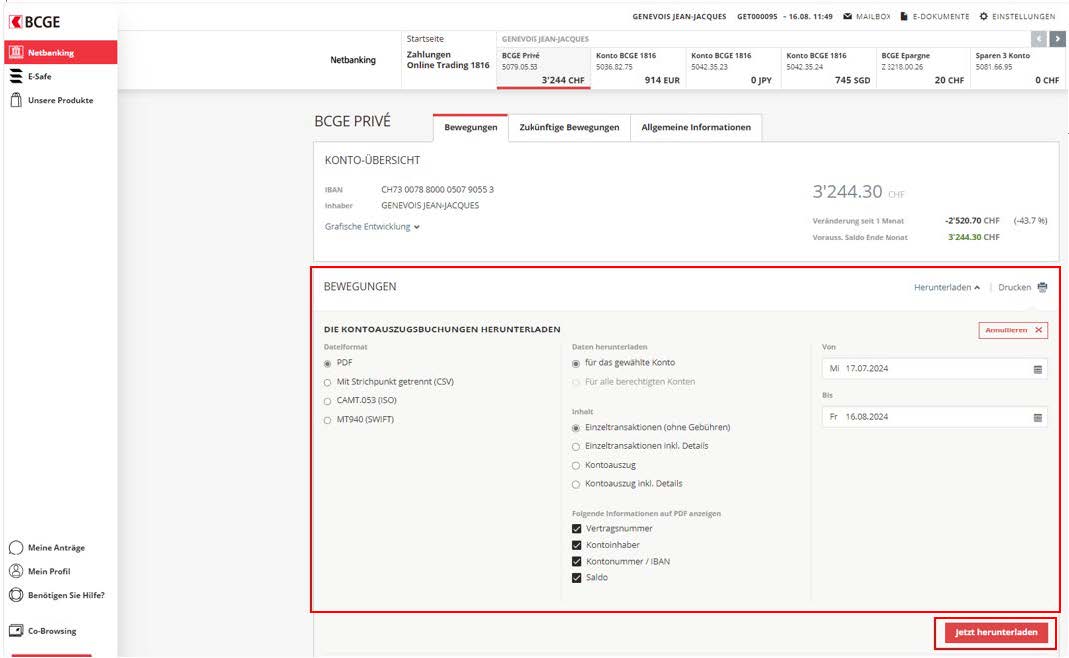Open Einstellungen gear icon
This screenshot has width=1069, height=658.
point(983,16)
